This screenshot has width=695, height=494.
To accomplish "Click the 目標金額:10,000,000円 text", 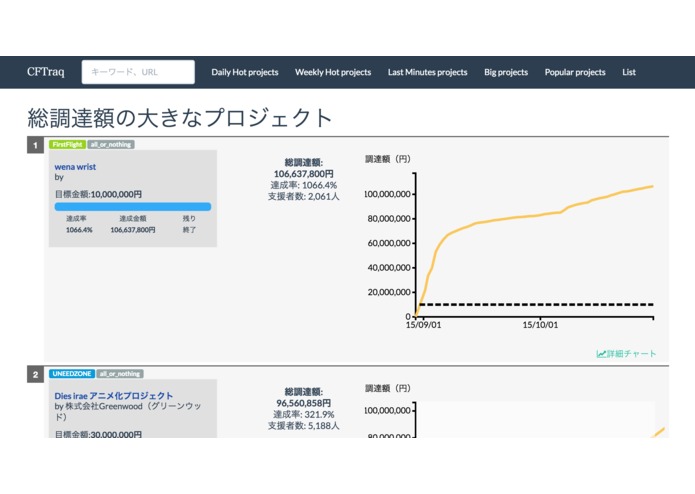I will [98, 194].
